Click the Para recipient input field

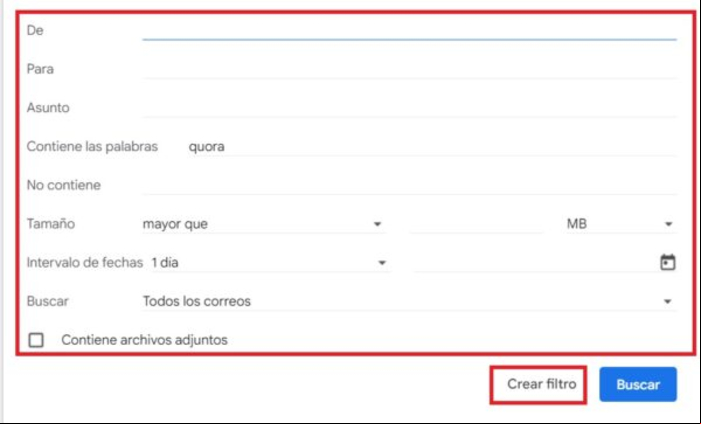click(x=409, y=69)
